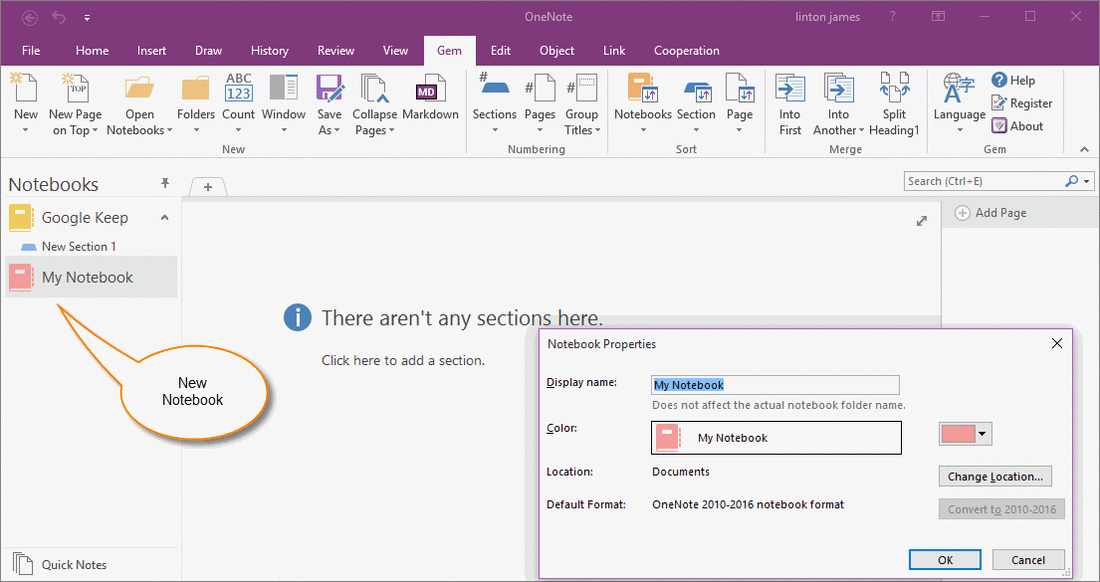Select My Notebook in Notebooks pane
Viewport: 1100px width, 582px height.
tap(91, 277)
